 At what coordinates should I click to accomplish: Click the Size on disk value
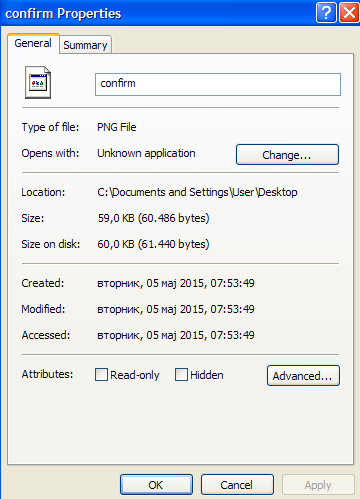click(153, 244)
